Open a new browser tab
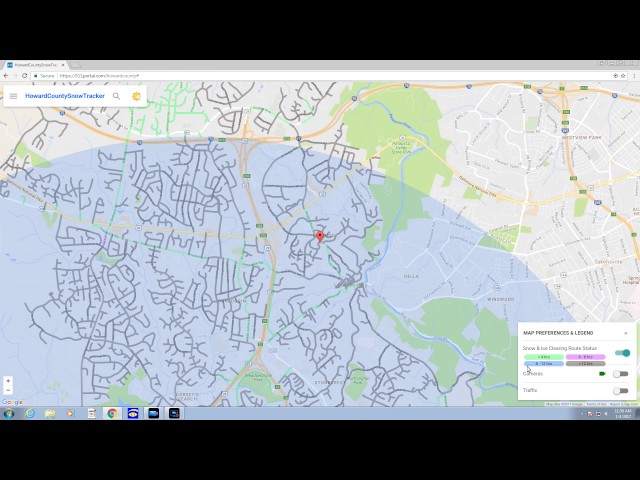This screenshot has height=480, width=640. 75,65
